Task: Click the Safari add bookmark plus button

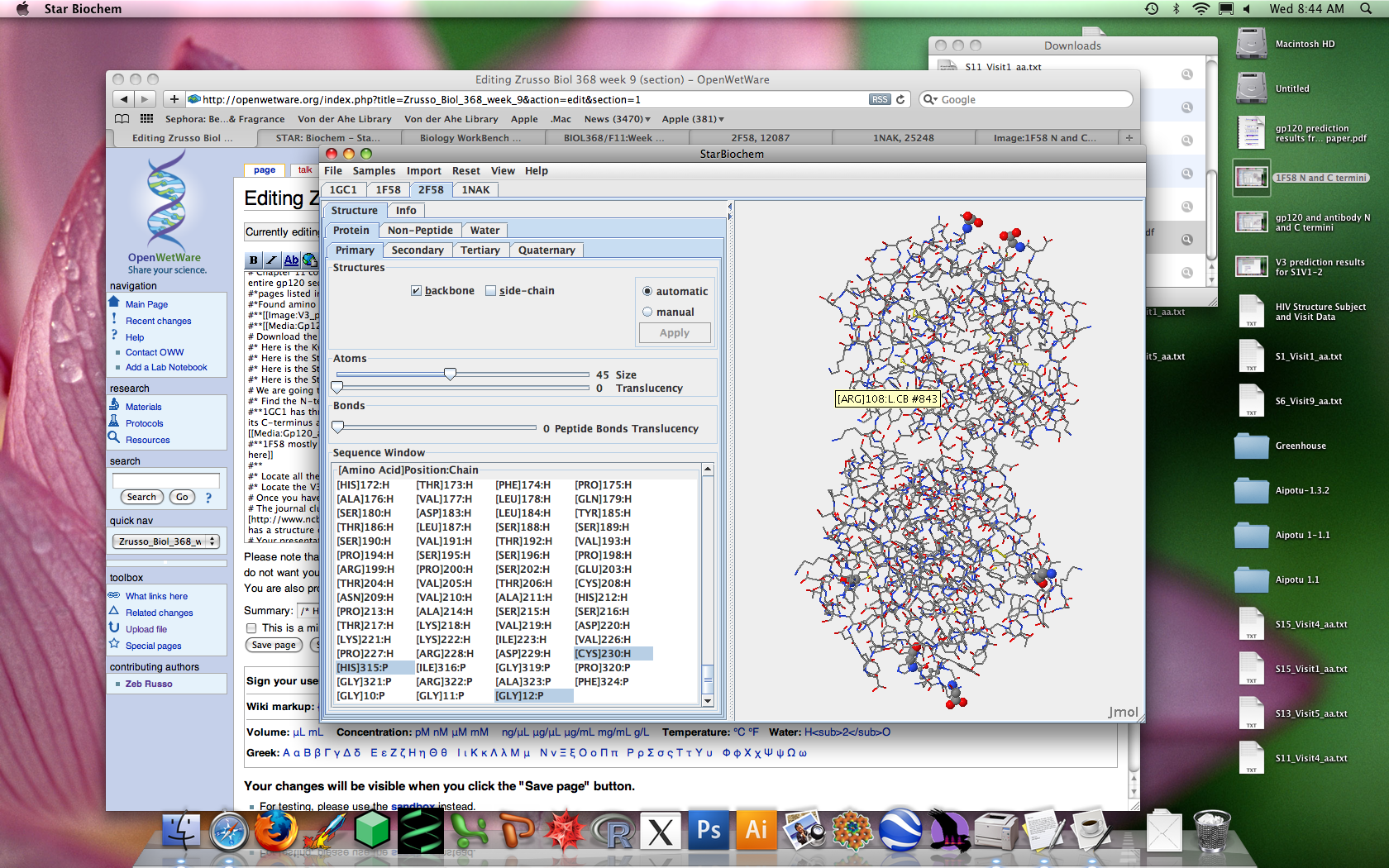Action: click(174, 99)
